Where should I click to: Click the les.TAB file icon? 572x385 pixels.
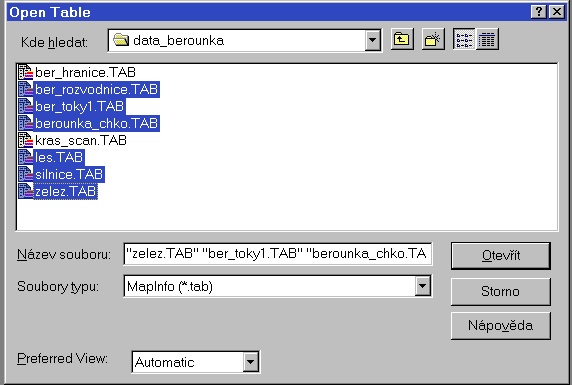click(x=26, y=157)
